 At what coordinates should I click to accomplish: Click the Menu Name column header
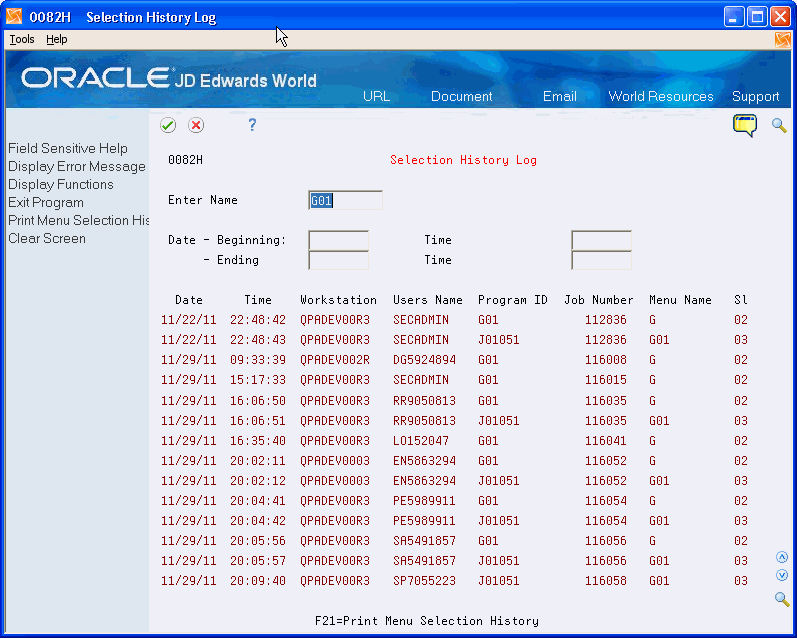[x=680, y=300]
